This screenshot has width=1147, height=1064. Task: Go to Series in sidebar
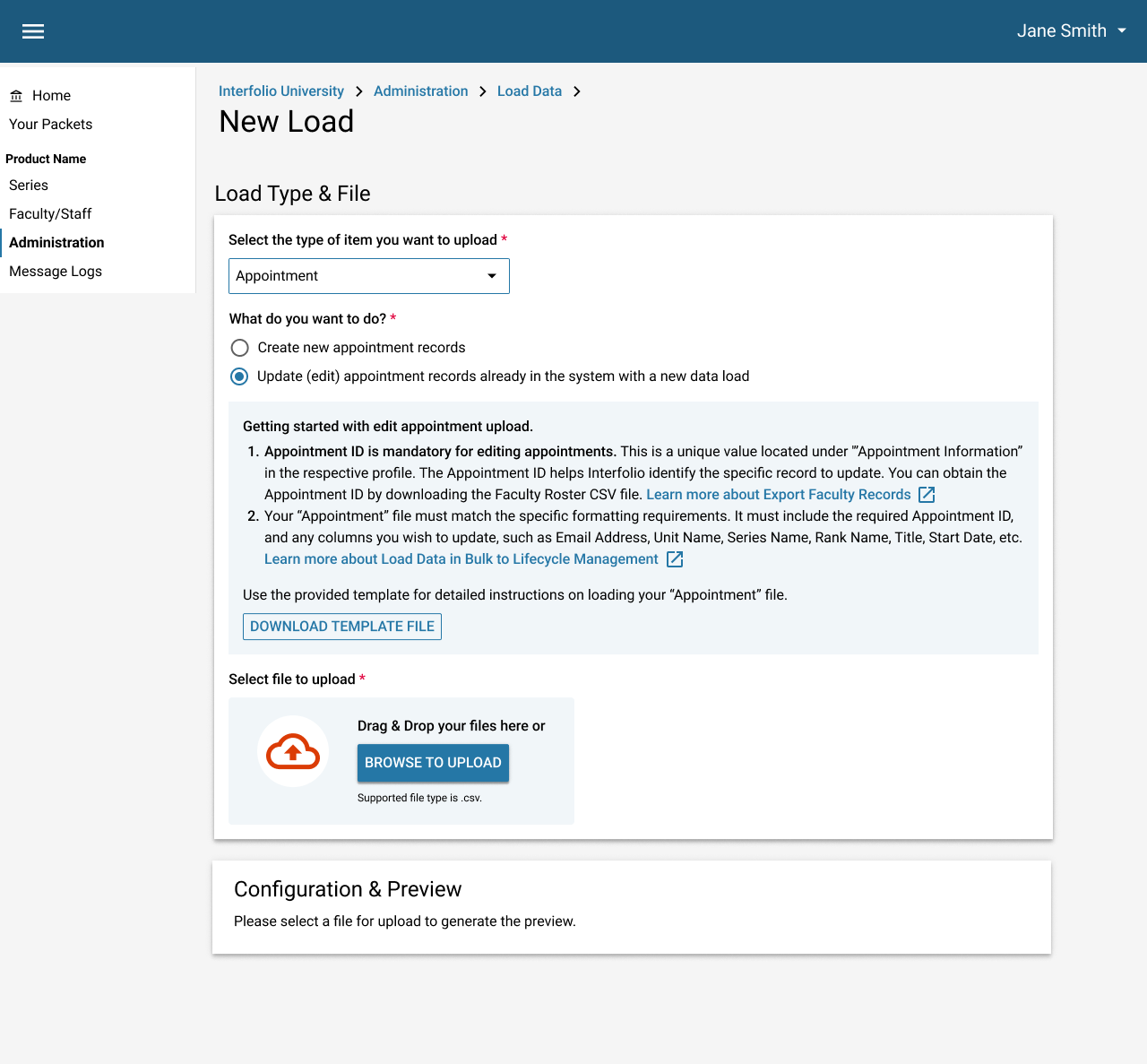[x=29, y=186]
